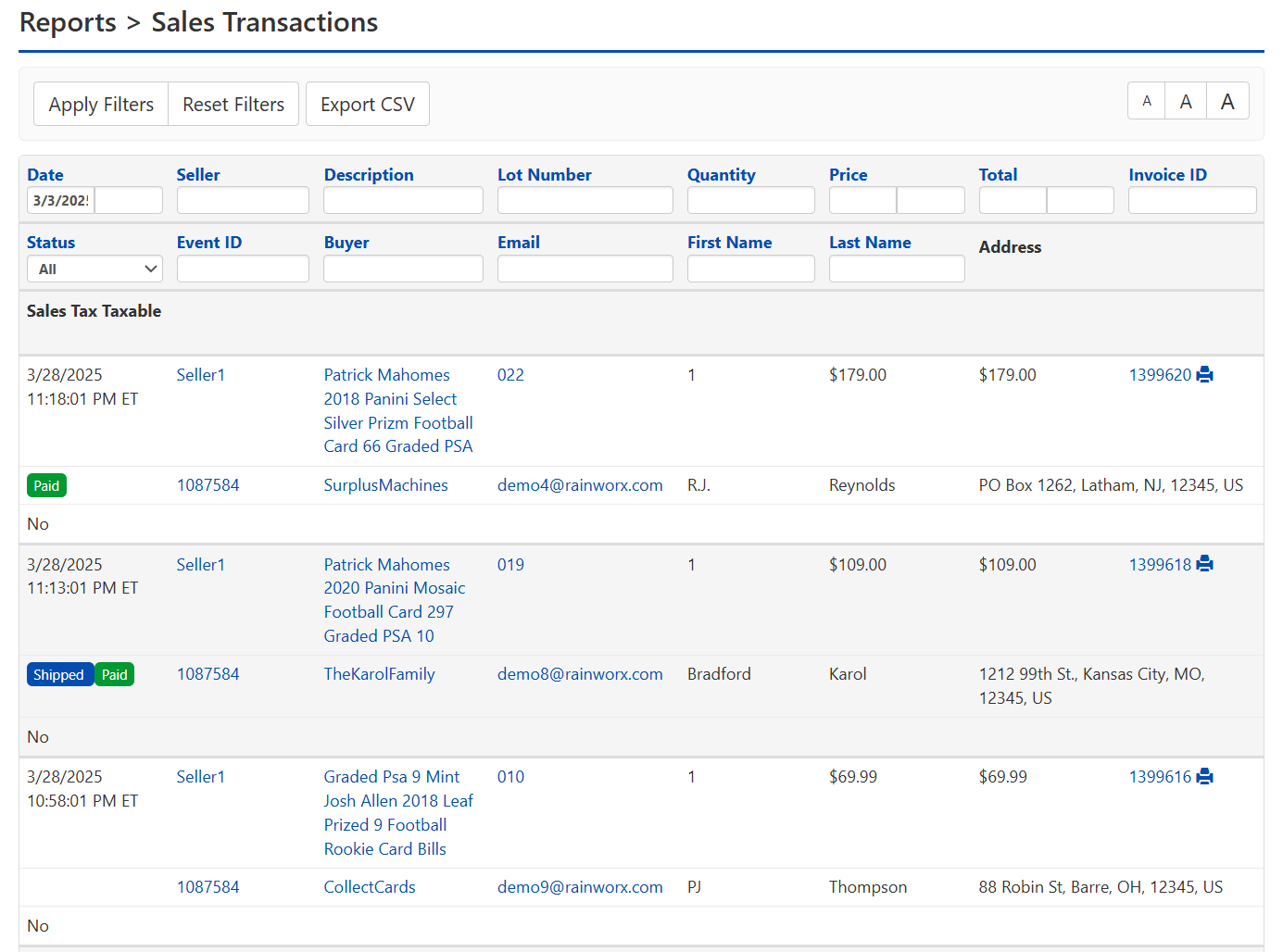
Task: Open buyer TheKarolFamily profile
Action: coord(379,674)
